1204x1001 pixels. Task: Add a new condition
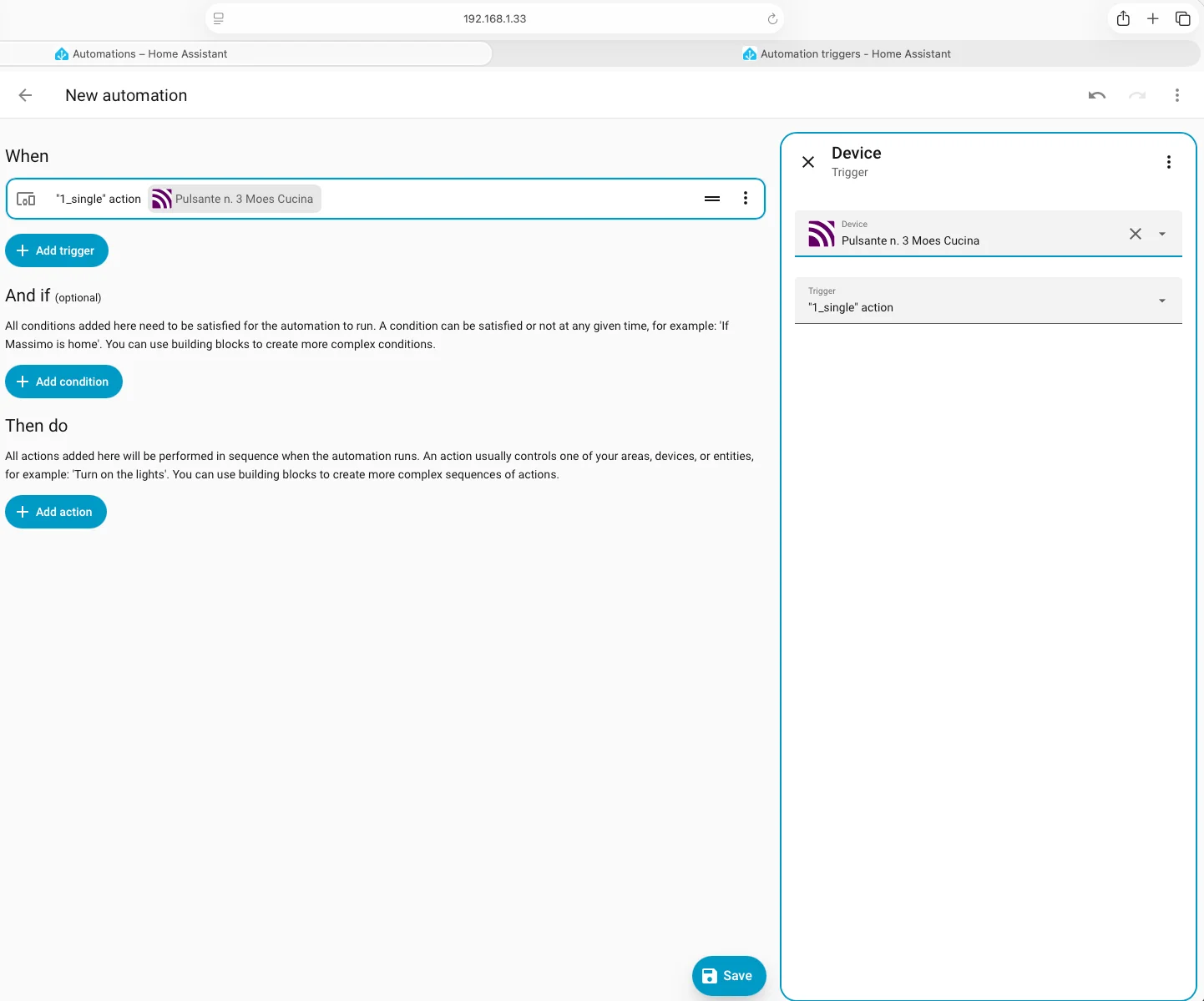click(63, 382)
